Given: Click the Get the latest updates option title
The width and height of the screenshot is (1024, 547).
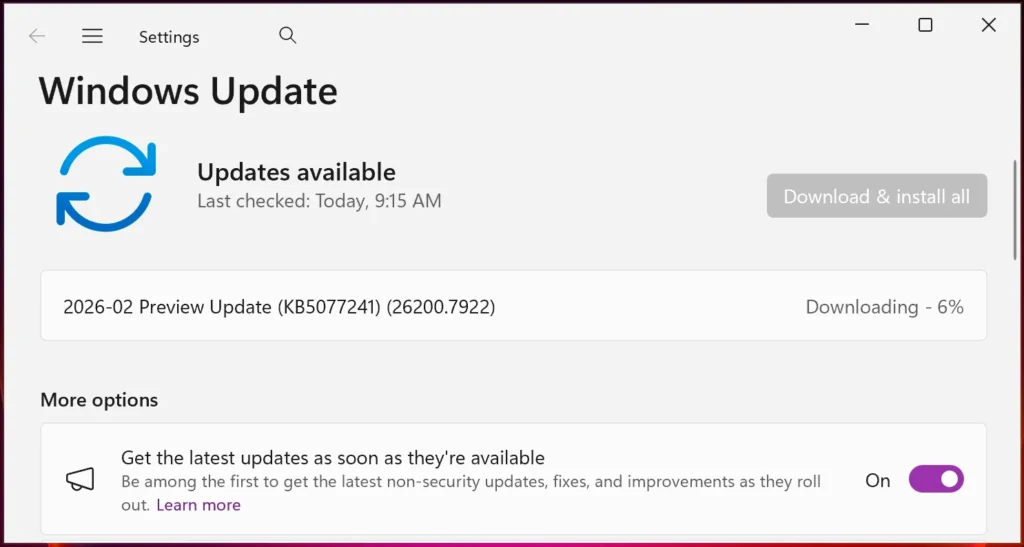Looking at the screenshot, I should 333,458.
